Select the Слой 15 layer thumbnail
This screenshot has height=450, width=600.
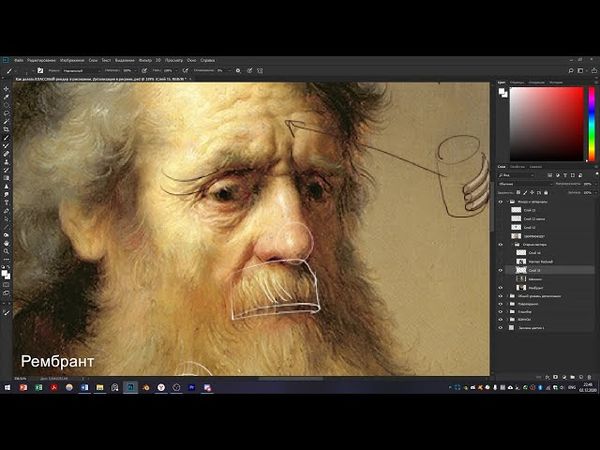coord(521,270)
